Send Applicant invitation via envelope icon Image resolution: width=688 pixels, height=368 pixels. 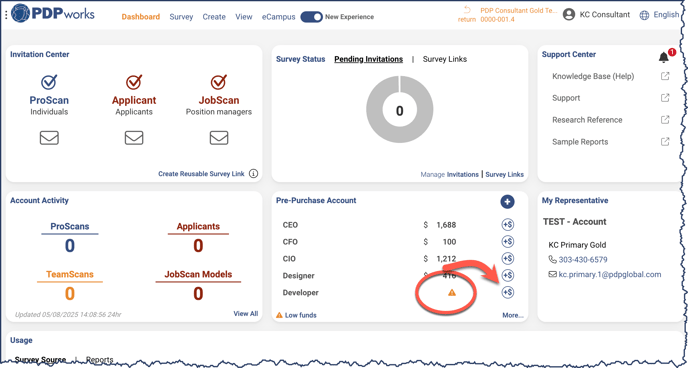point(134,138)
